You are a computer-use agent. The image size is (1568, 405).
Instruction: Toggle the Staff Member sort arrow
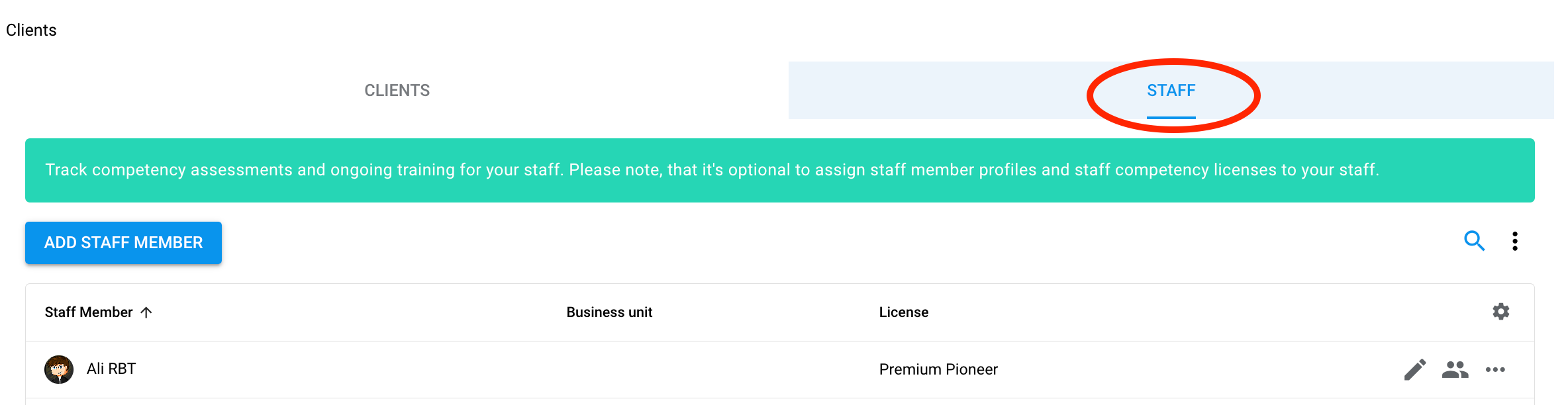pyautogui.click(x=146, y=312)
